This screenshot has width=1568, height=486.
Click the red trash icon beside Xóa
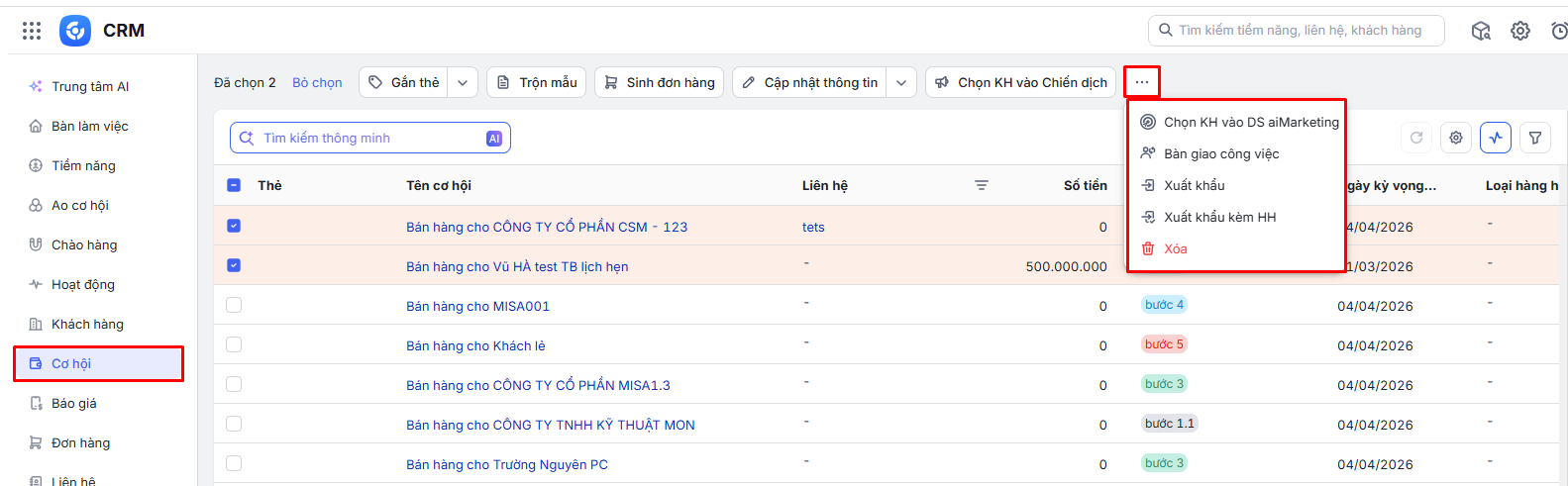(1148, 248)
